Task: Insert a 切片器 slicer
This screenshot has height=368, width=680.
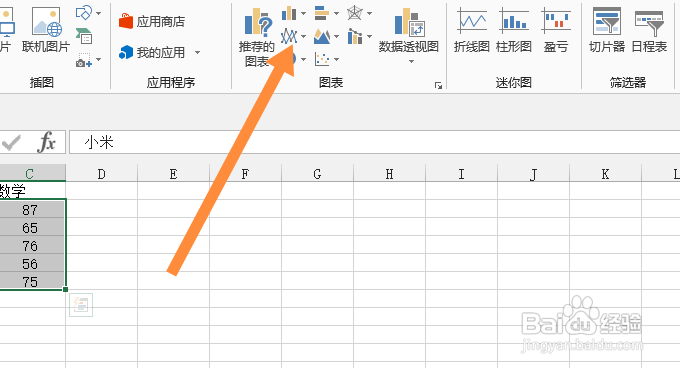Action: coord(607,30)
